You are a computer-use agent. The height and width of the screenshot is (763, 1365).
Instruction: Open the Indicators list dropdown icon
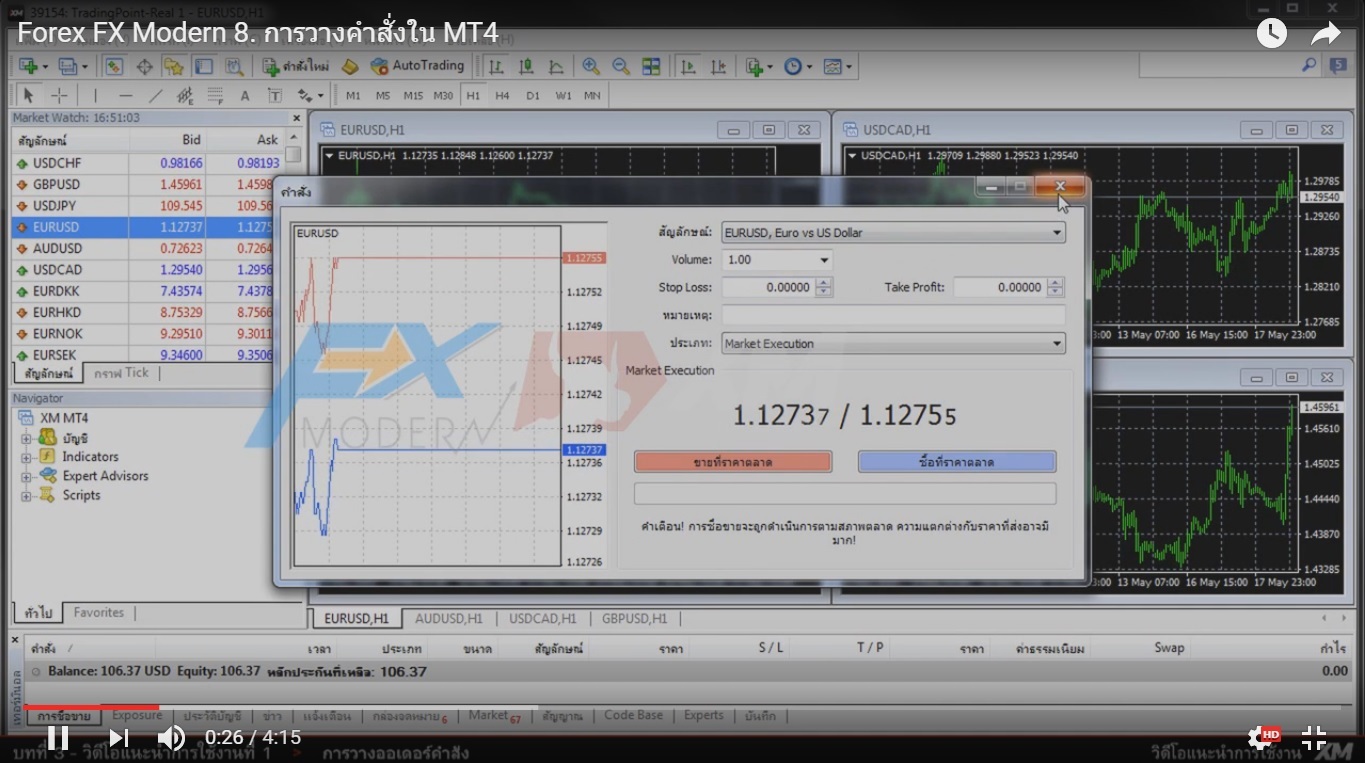758,66
